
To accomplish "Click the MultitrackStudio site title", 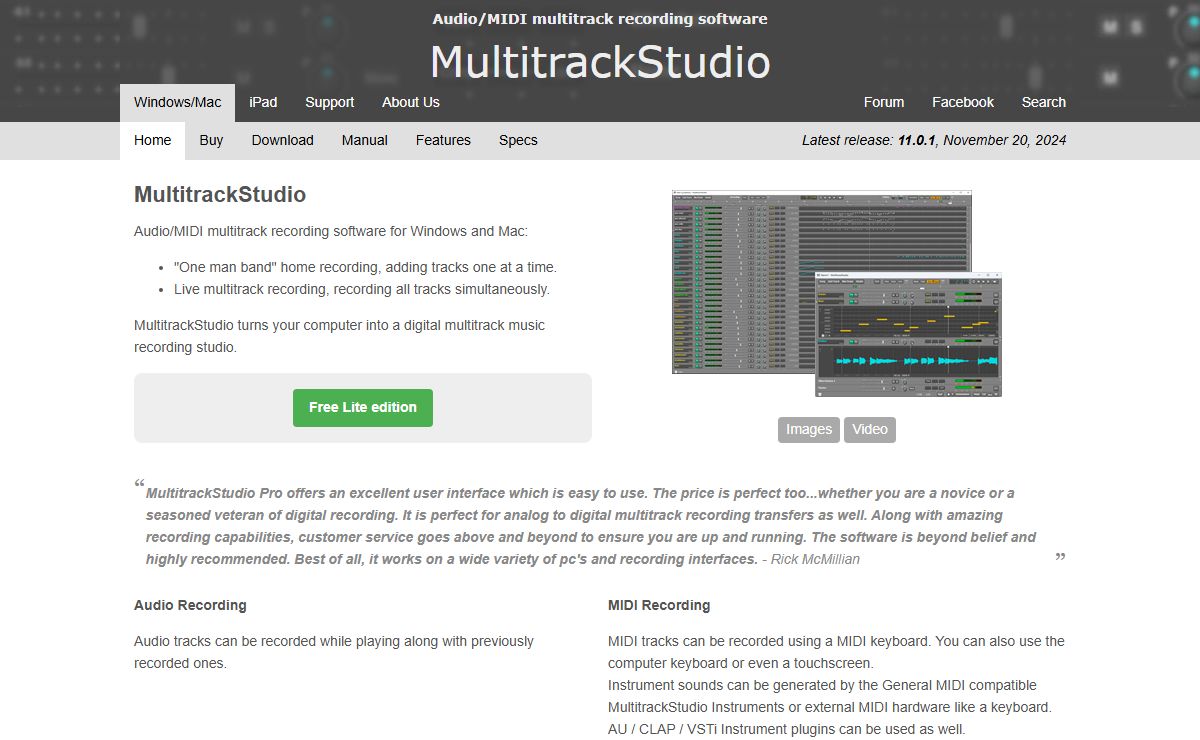I will pos(600,61).
